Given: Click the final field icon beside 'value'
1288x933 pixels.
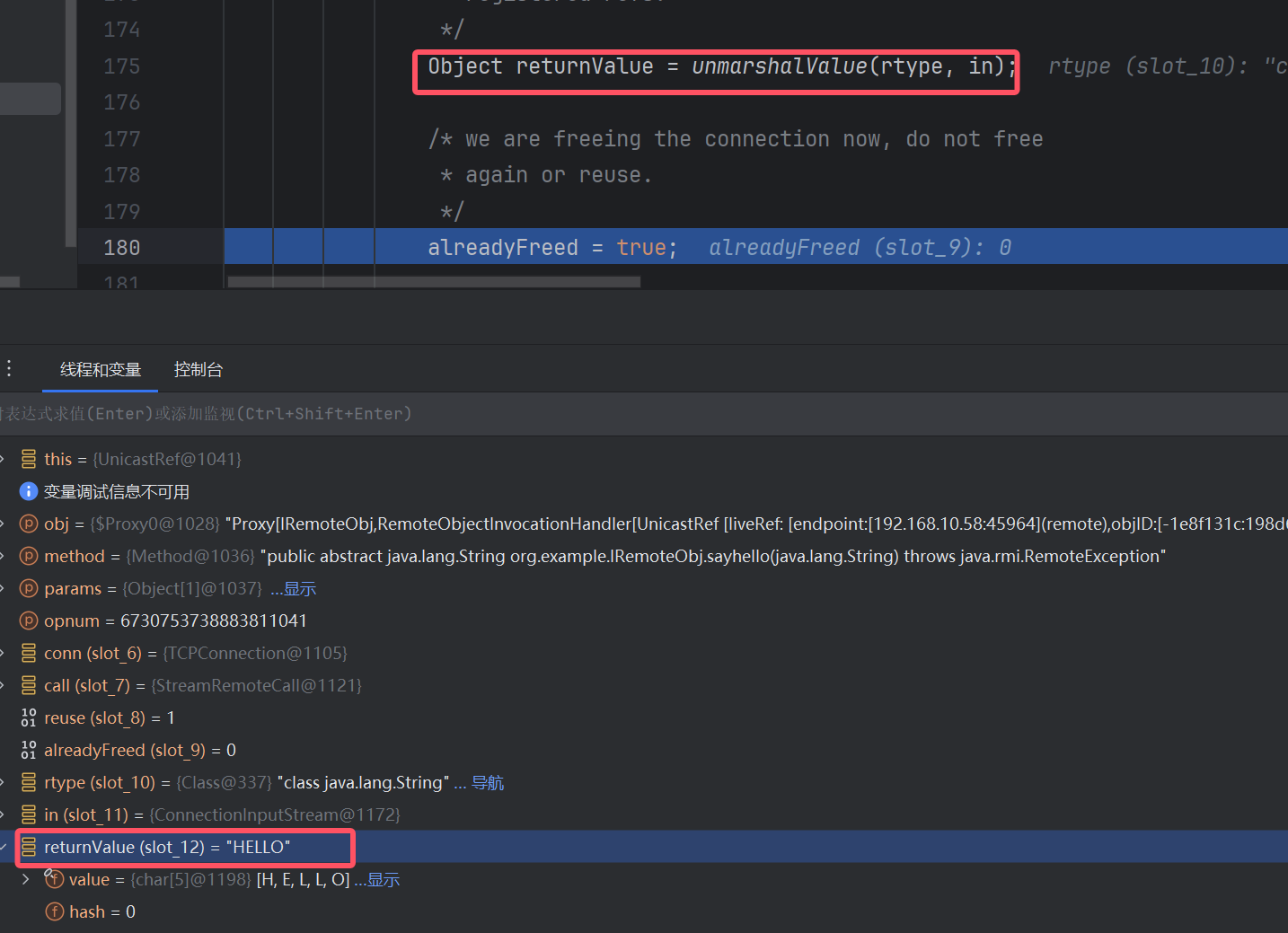Looking at the screenshot, I should coord(55,879).
